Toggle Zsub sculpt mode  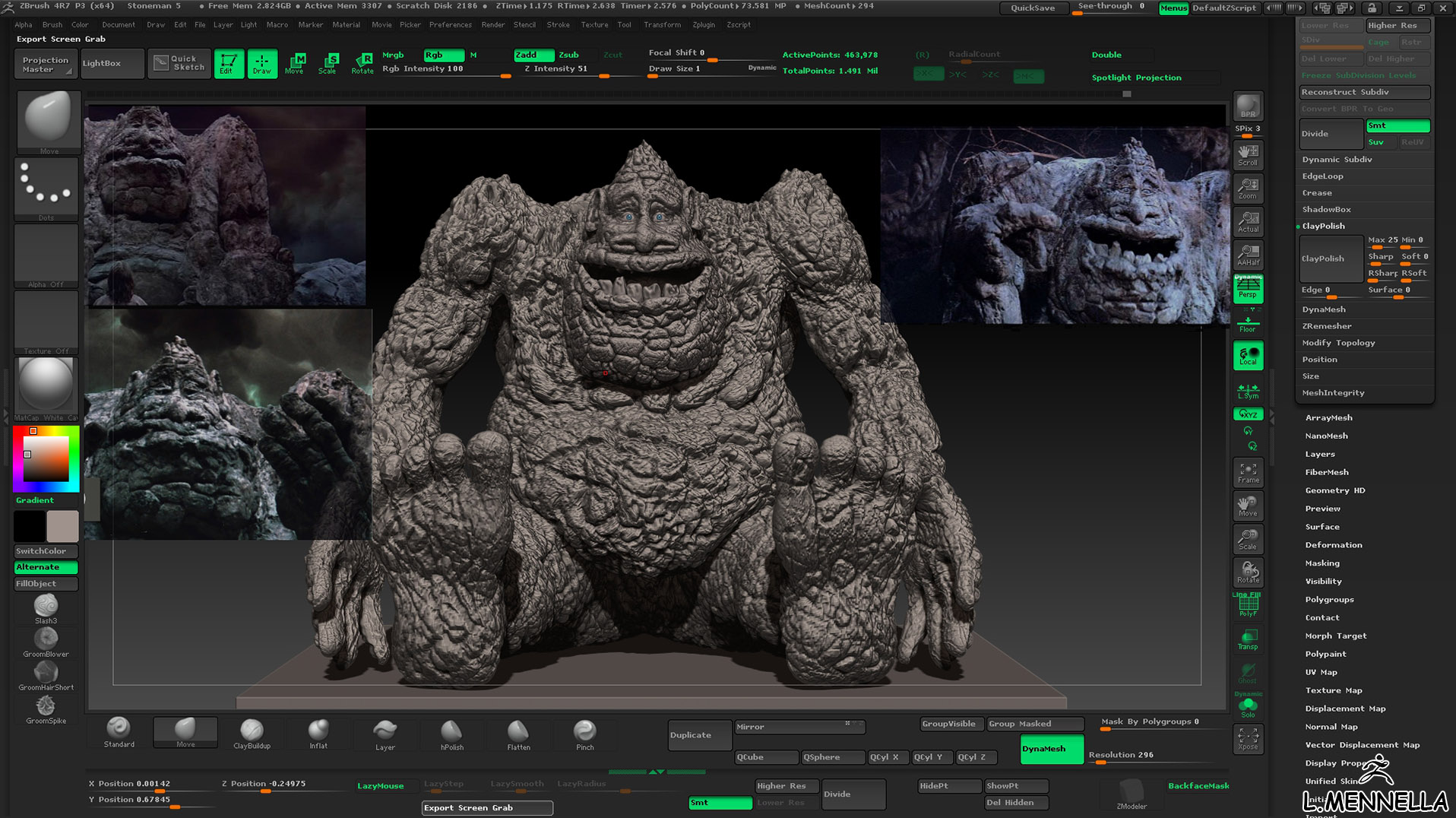click(570, 55)
